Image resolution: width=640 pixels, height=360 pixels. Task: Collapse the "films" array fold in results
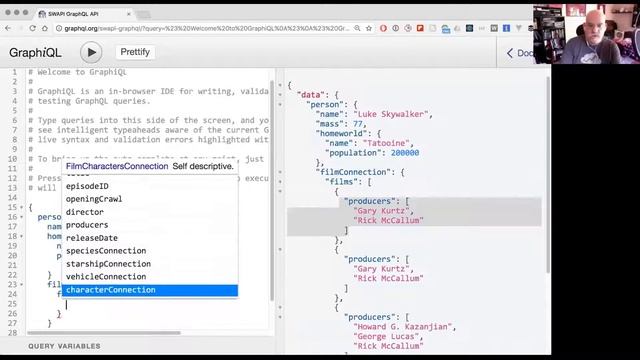(x=280, y=182)
